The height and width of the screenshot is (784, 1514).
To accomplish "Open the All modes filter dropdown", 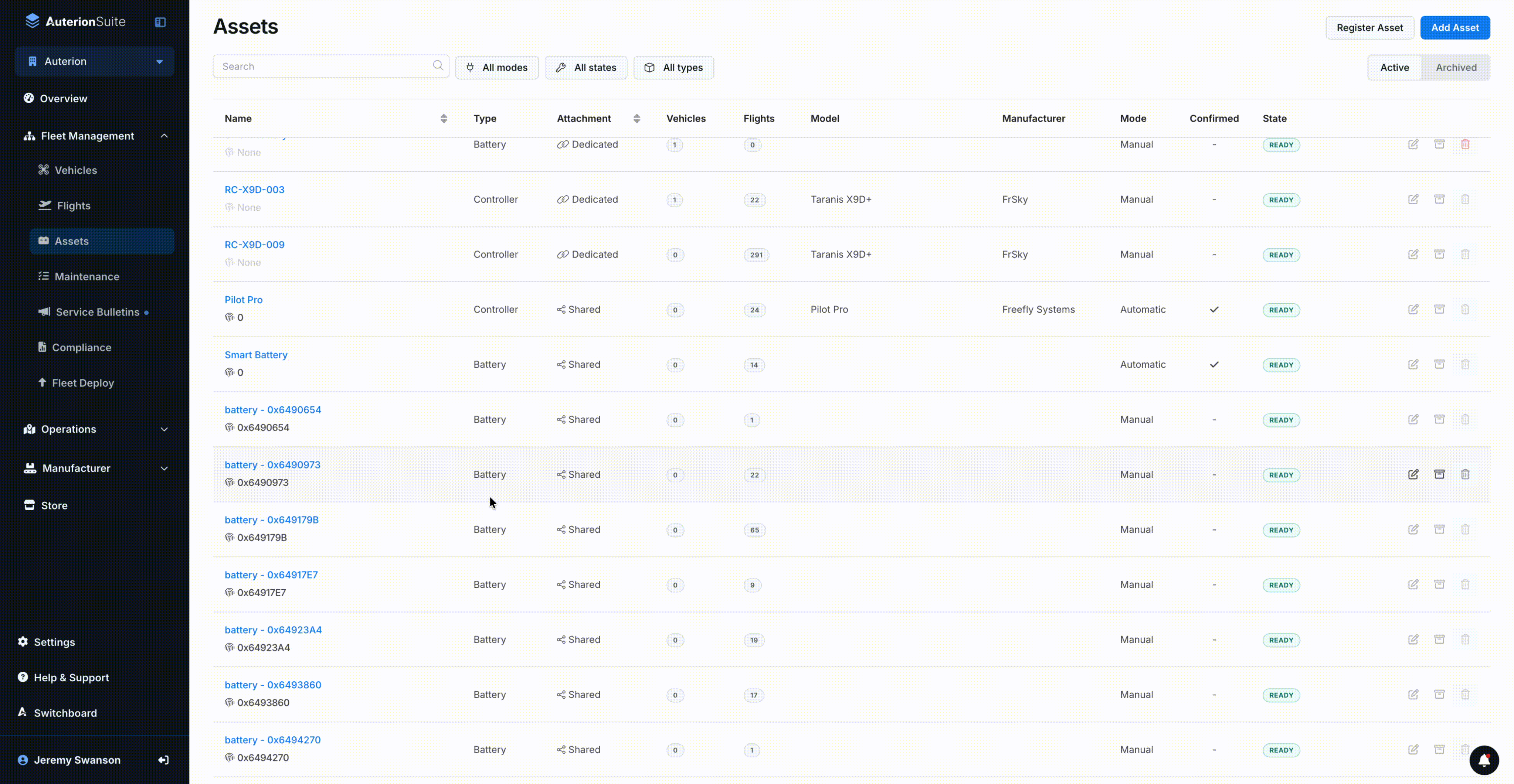I will point(497,68).
